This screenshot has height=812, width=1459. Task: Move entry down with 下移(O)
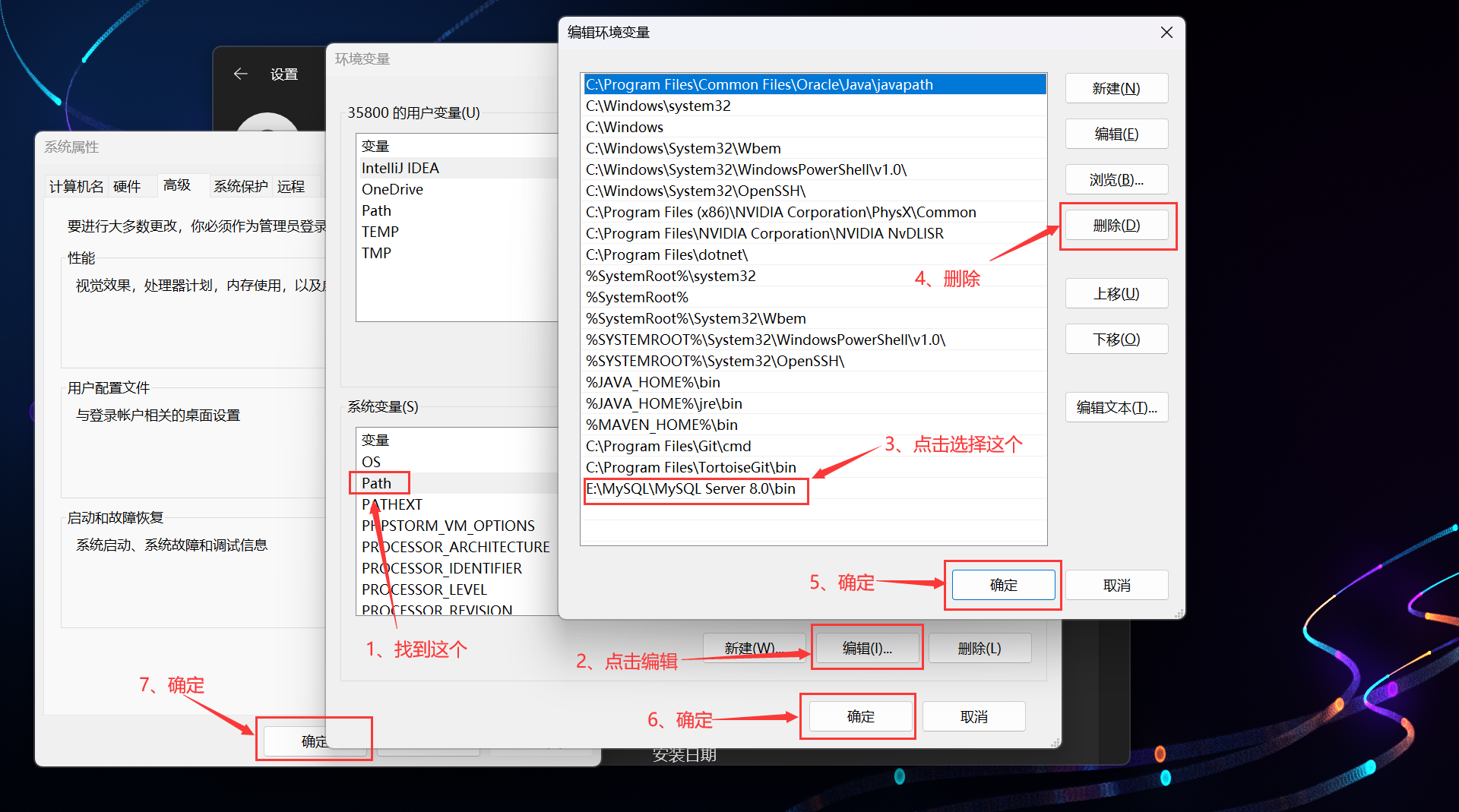pos(1116,339)
